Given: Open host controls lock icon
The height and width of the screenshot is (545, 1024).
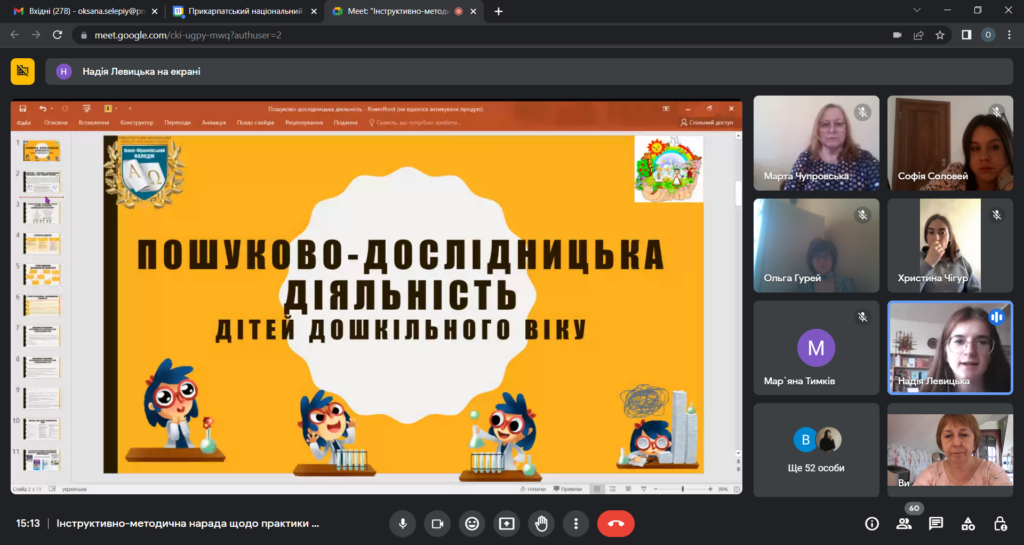Looking at the screenshot, I should point(1000,523).
